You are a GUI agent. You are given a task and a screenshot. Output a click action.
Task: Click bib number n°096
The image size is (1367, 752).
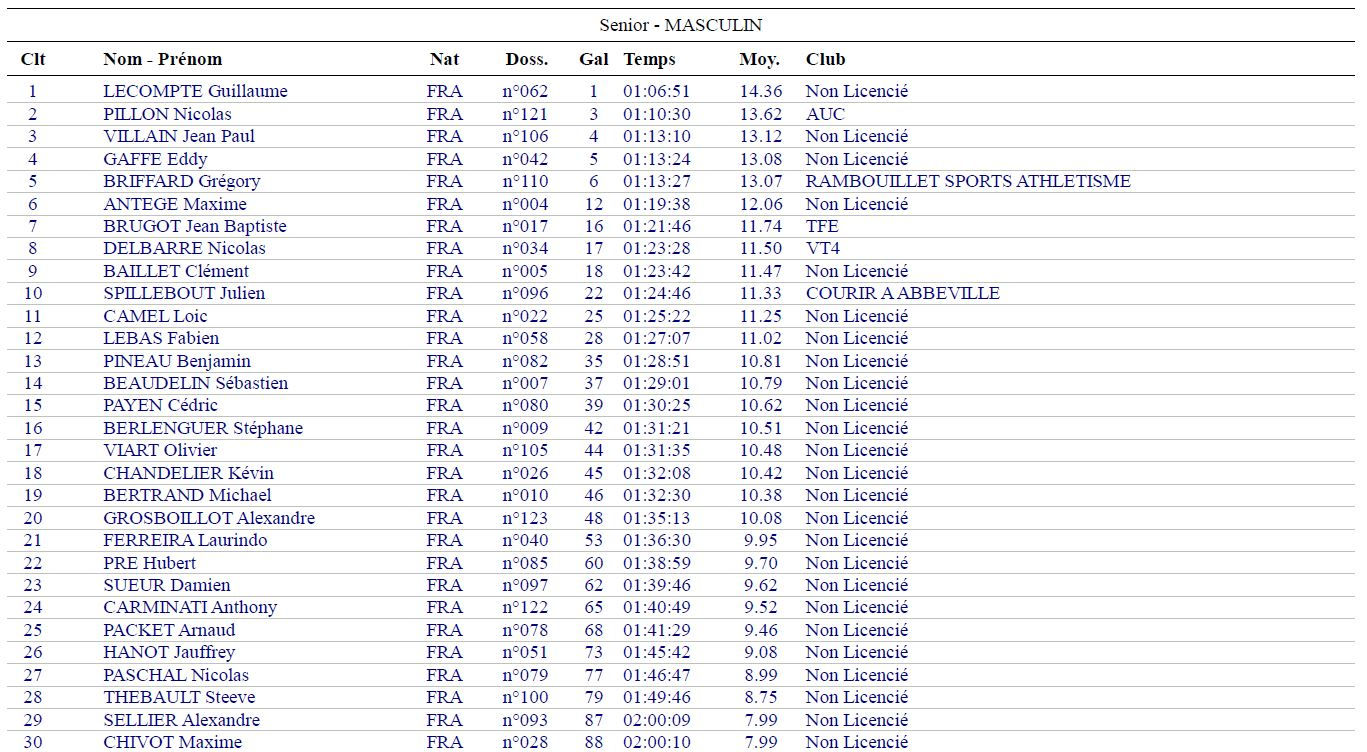coord(525,293)
